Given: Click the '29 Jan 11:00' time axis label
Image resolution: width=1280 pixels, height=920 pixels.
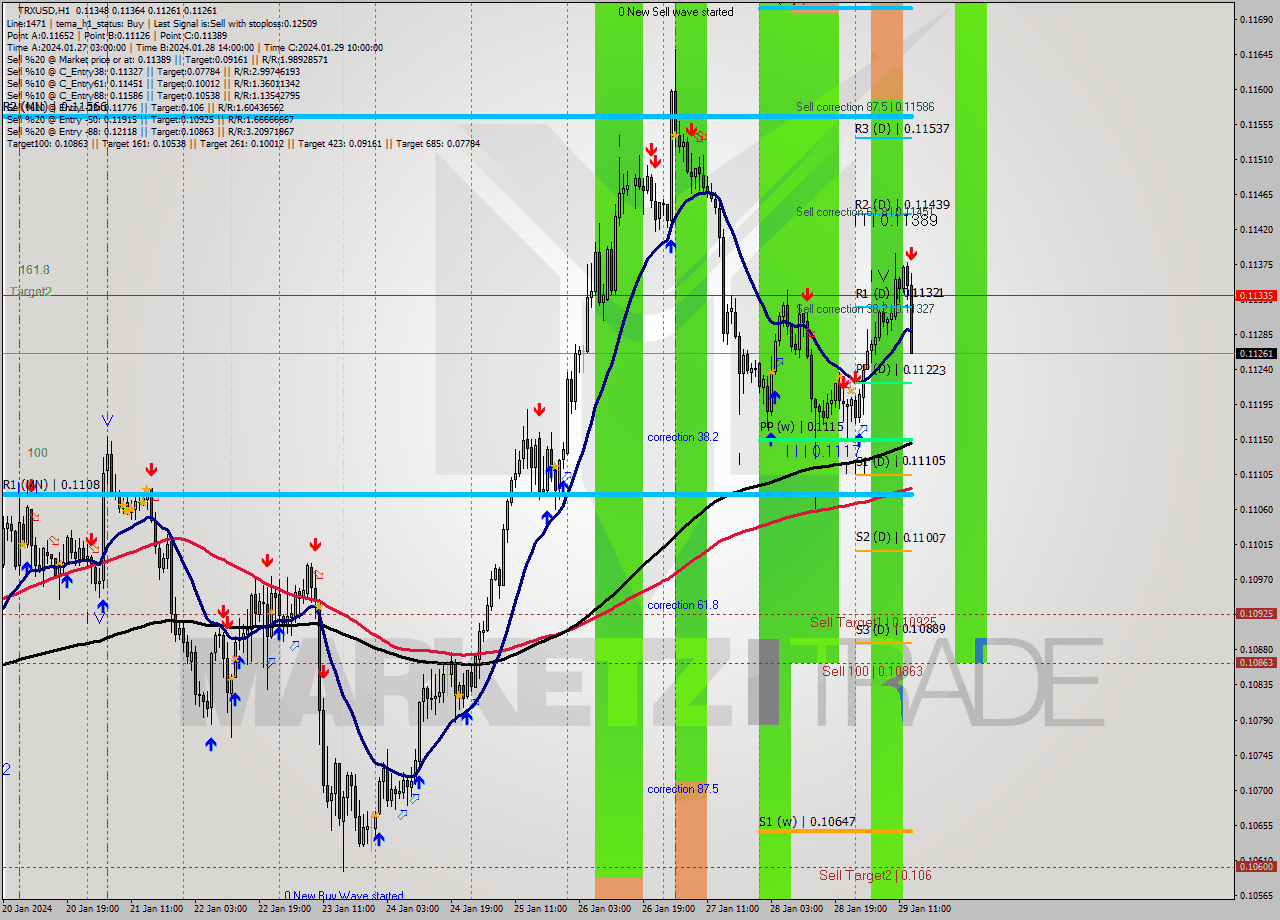Looking at the screenshot, I should click(x=924, y=909).
